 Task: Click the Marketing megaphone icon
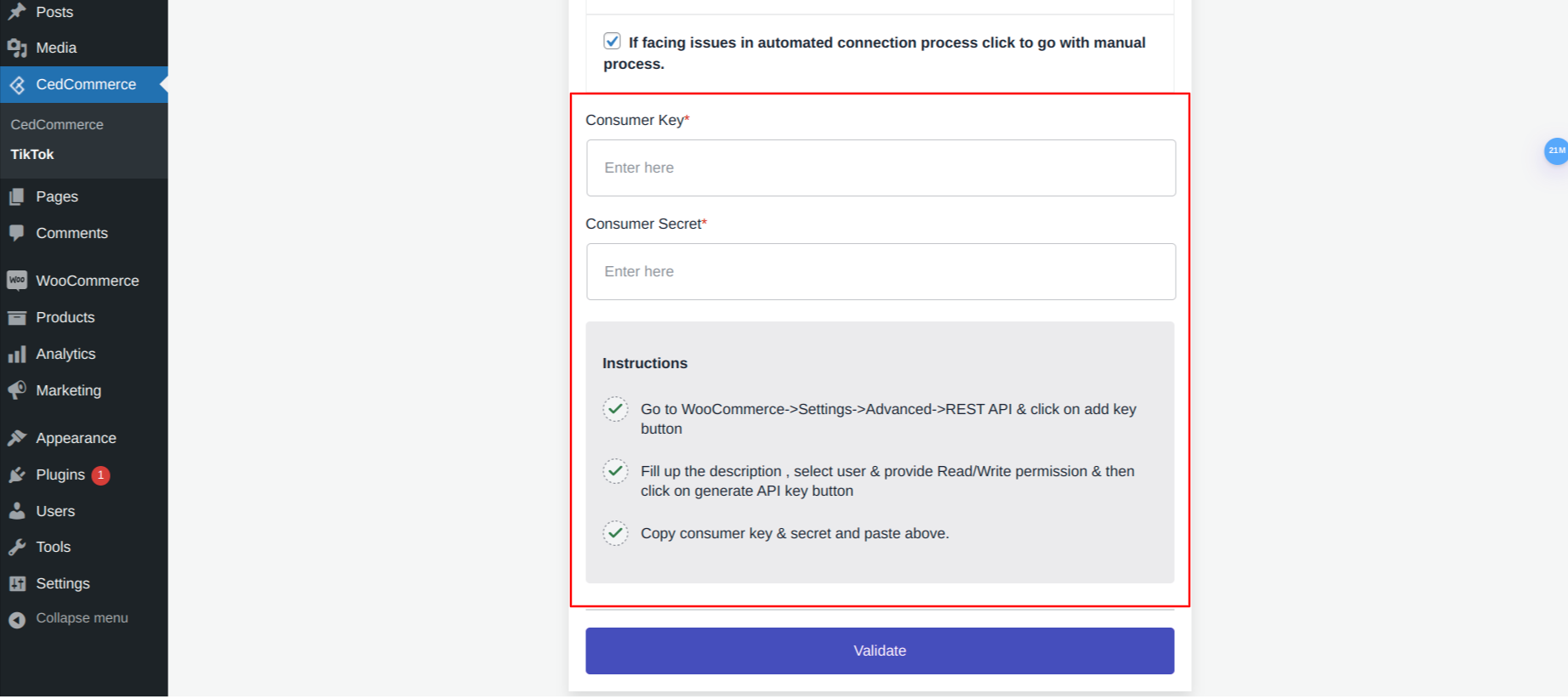click(x=17, y=390)
